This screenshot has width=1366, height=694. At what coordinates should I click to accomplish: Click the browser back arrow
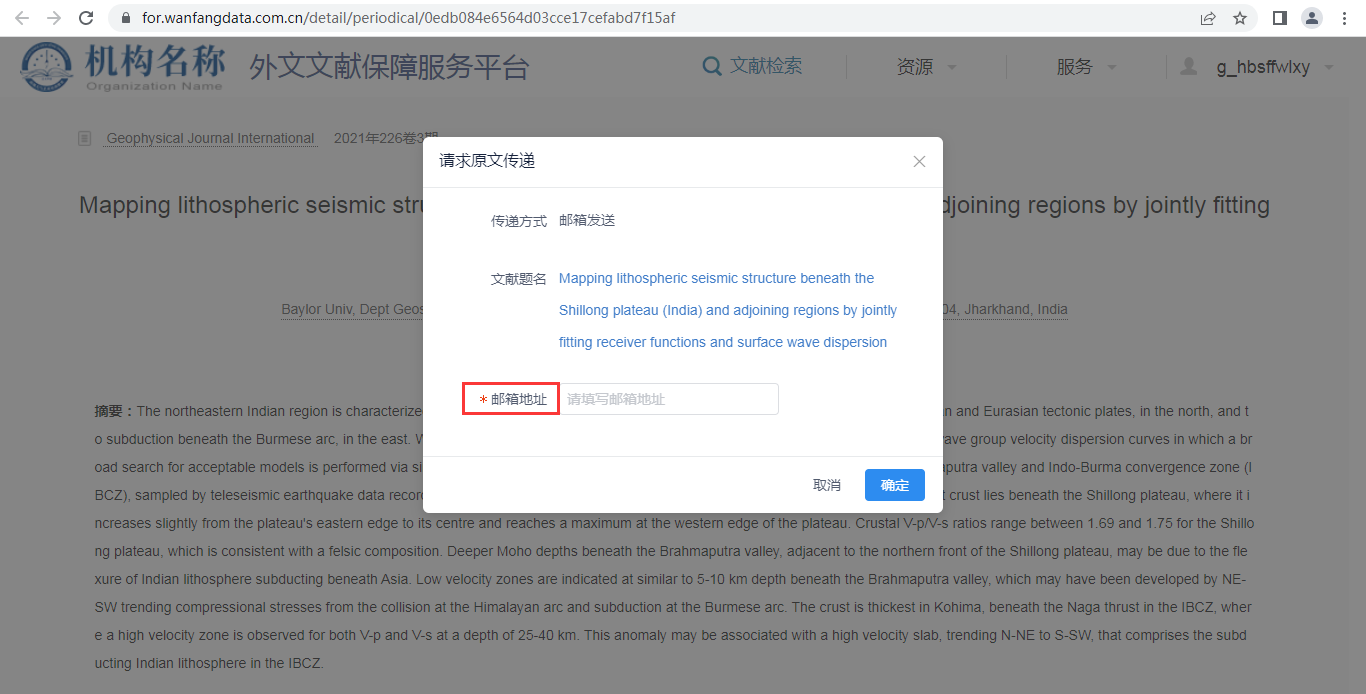(22, 18)
